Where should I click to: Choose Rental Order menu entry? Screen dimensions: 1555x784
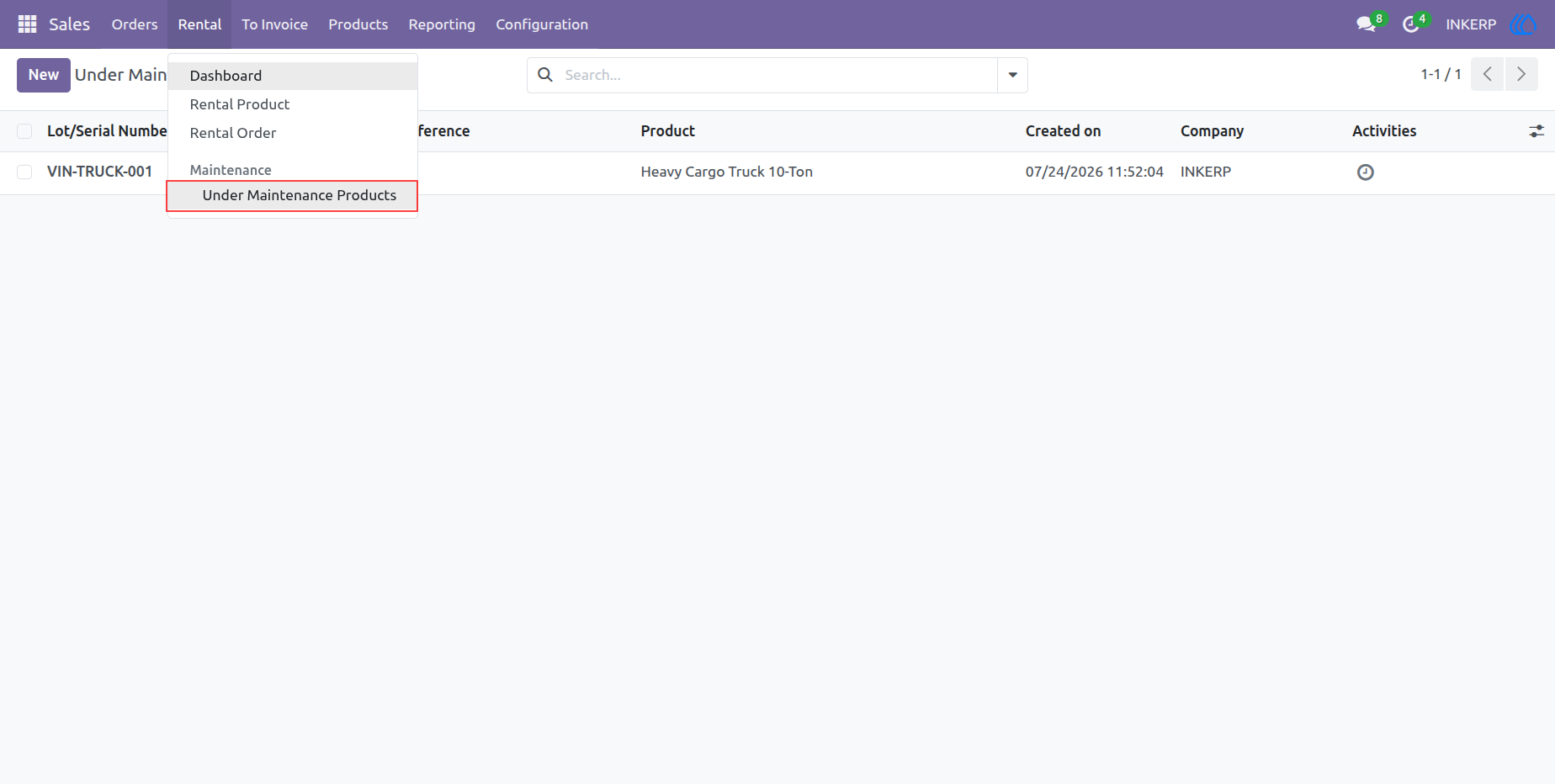[x=293, y=133]
